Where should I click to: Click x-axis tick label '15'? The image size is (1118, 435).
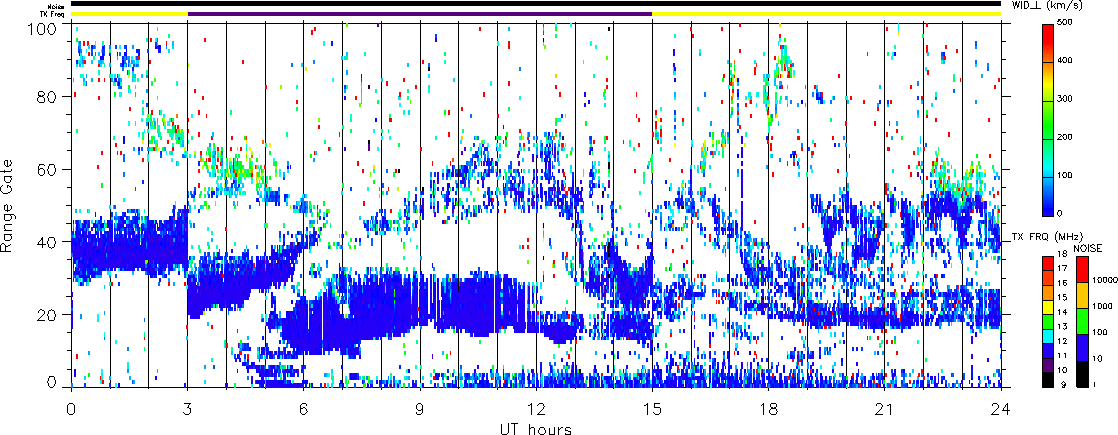652,410
